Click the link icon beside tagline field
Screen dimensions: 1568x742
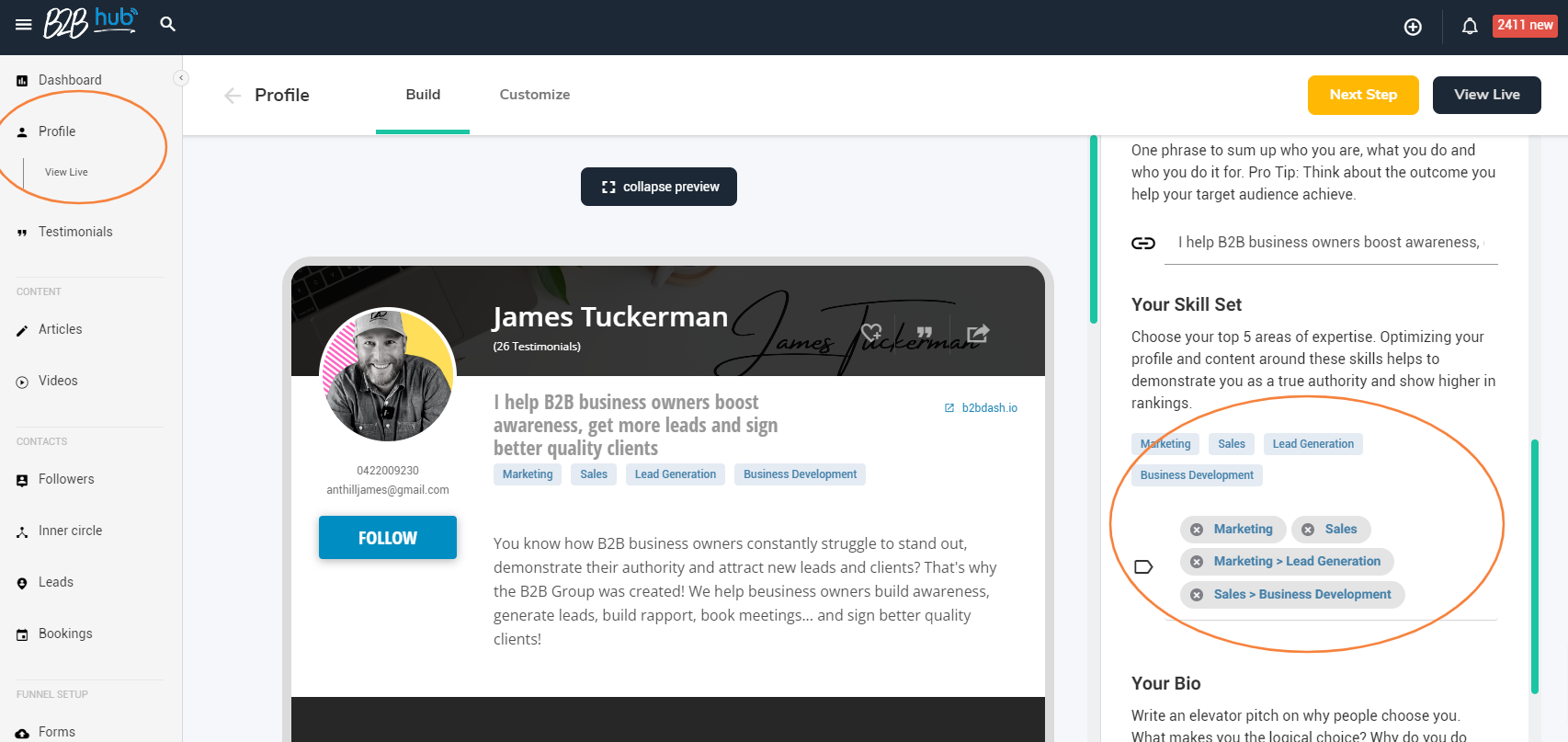[x=1143, y=244]
